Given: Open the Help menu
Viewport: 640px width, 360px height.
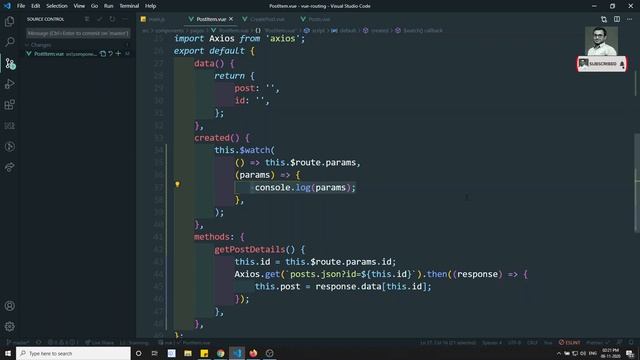Looking at the screenshot, I should [151, 6].
